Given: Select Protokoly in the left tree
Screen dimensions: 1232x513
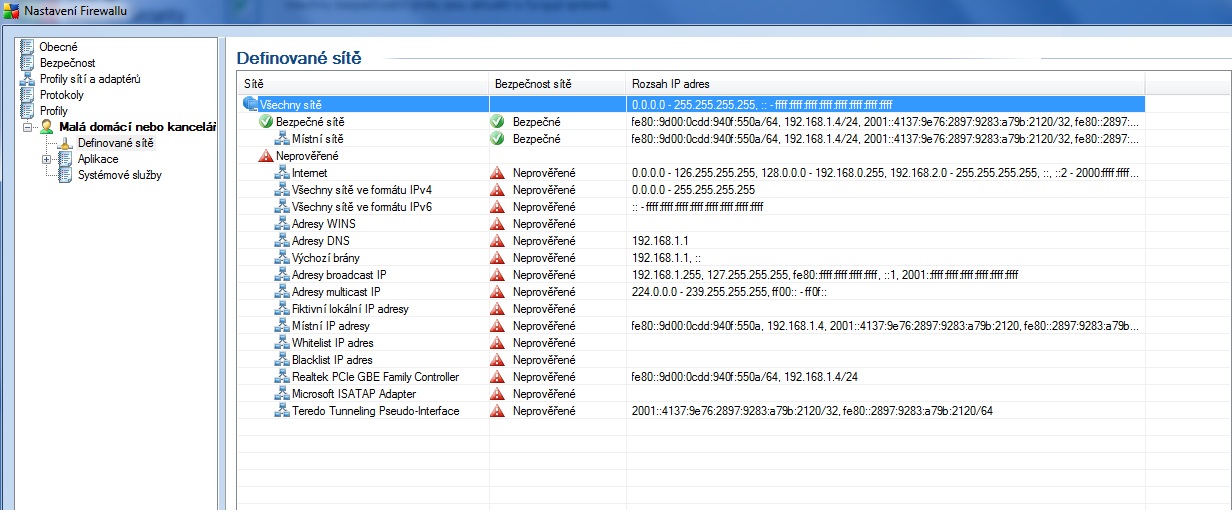Looking at the screenshot, I should click(61, 95).
